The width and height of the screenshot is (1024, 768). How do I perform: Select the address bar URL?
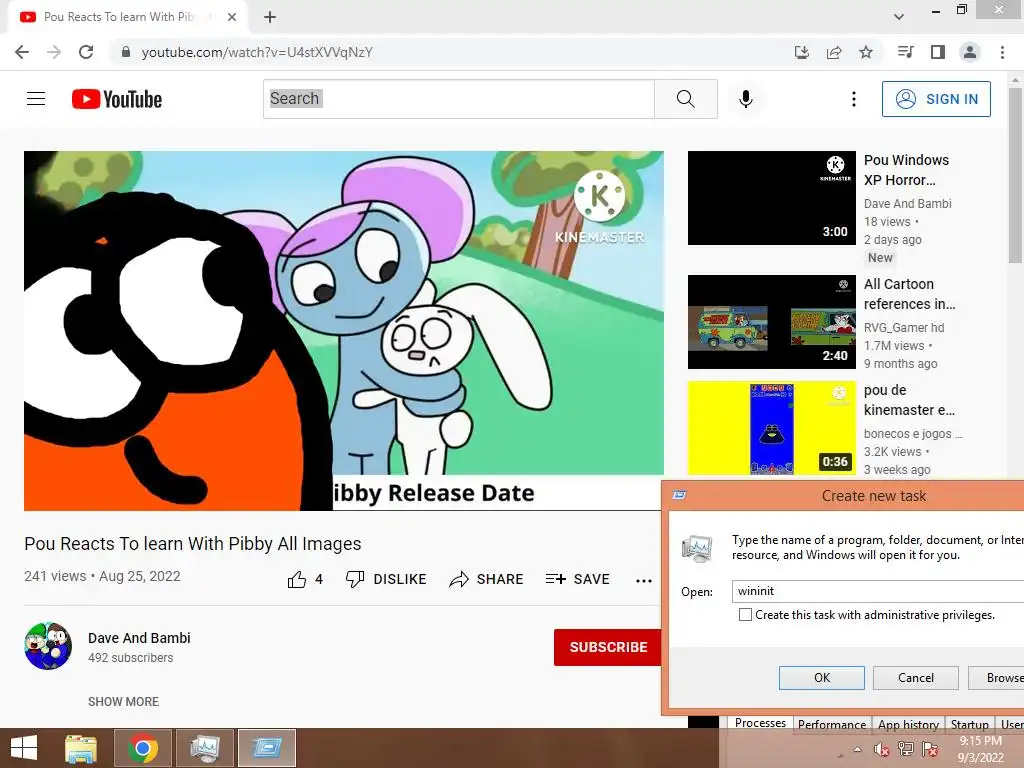257,52
